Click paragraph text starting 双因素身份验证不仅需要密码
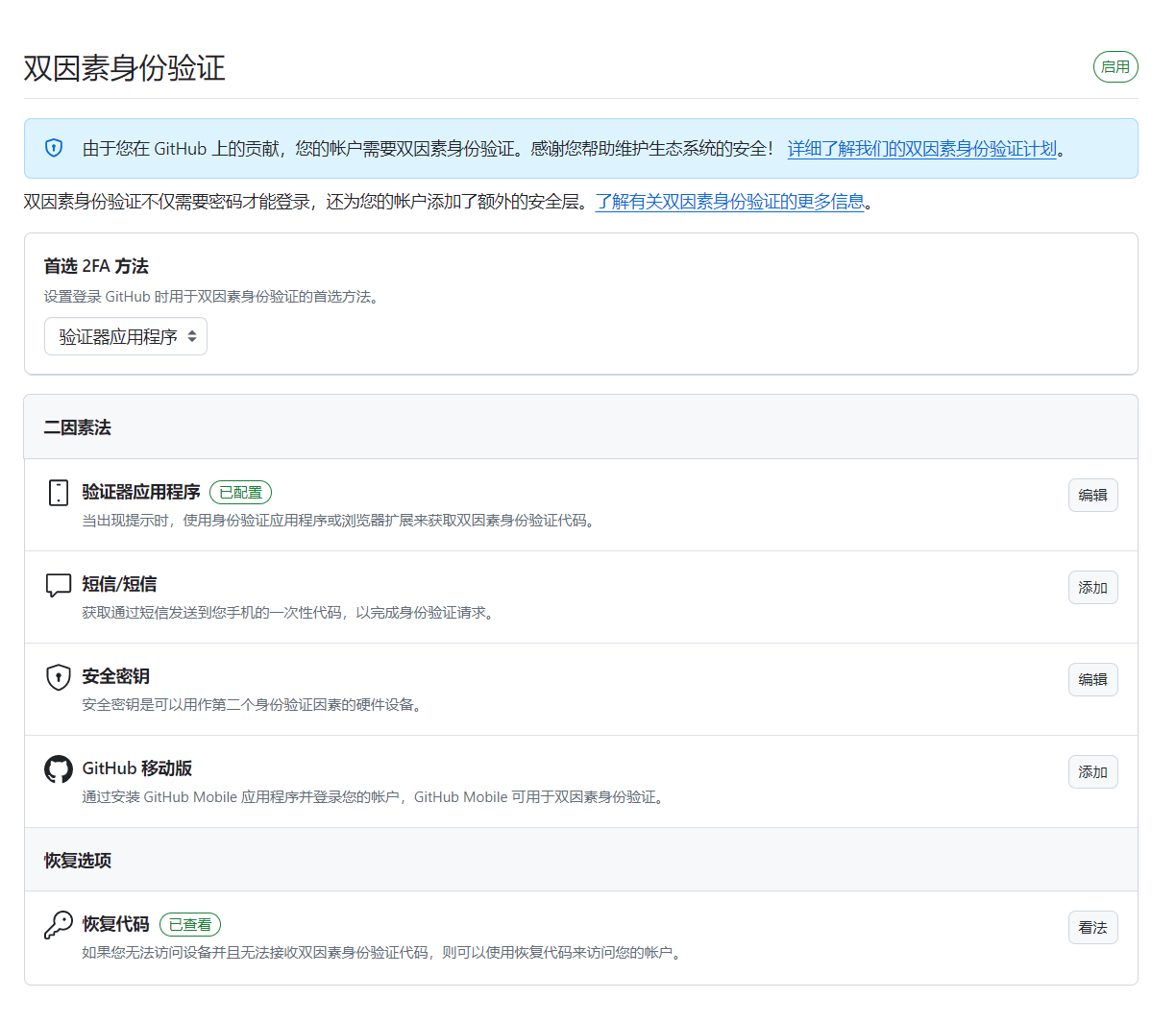This screenshot has height=1023, width=1176. tap(307, 202)
